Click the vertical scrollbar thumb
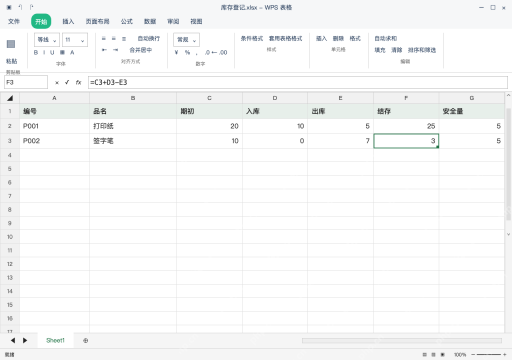Screen dimensions: 512x360 [508, 164]
